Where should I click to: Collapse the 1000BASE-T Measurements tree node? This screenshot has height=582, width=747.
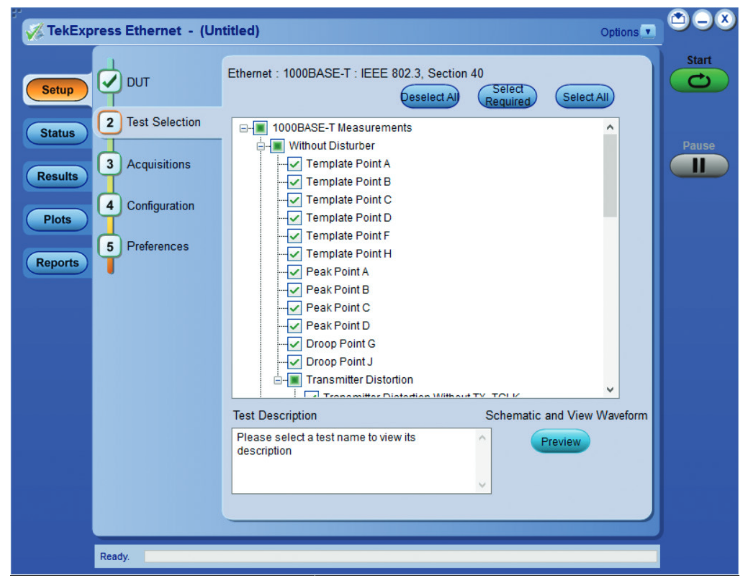245,128
